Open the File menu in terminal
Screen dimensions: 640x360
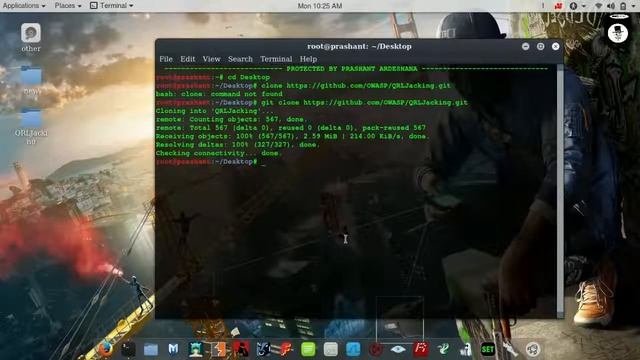[166, 59]
